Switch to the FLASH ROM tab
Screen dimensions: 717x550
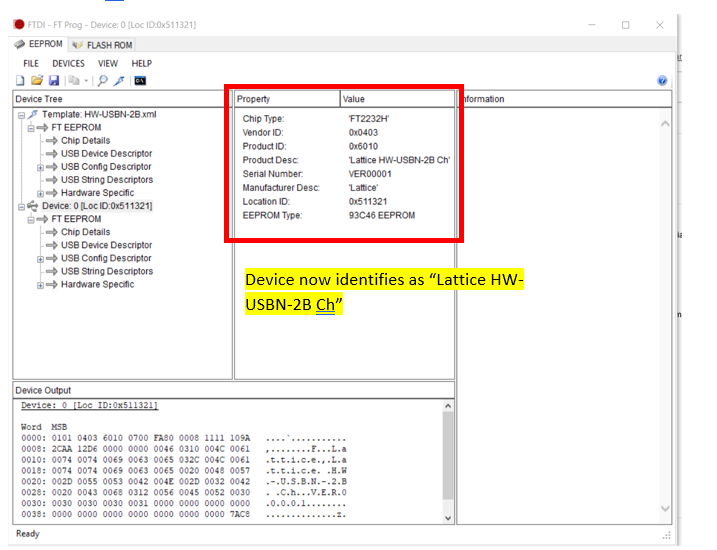[103, 45]
